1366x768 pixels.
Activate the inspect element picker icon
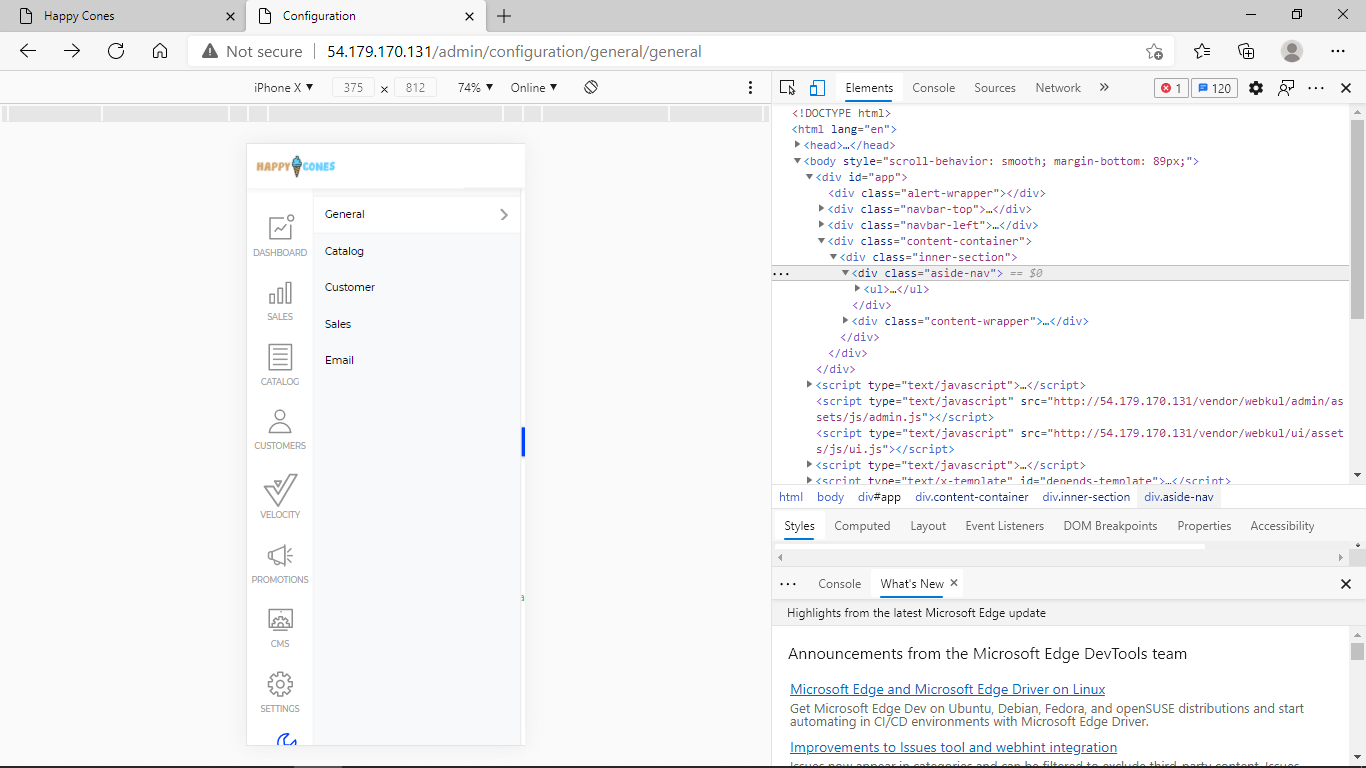coord(788,88)
